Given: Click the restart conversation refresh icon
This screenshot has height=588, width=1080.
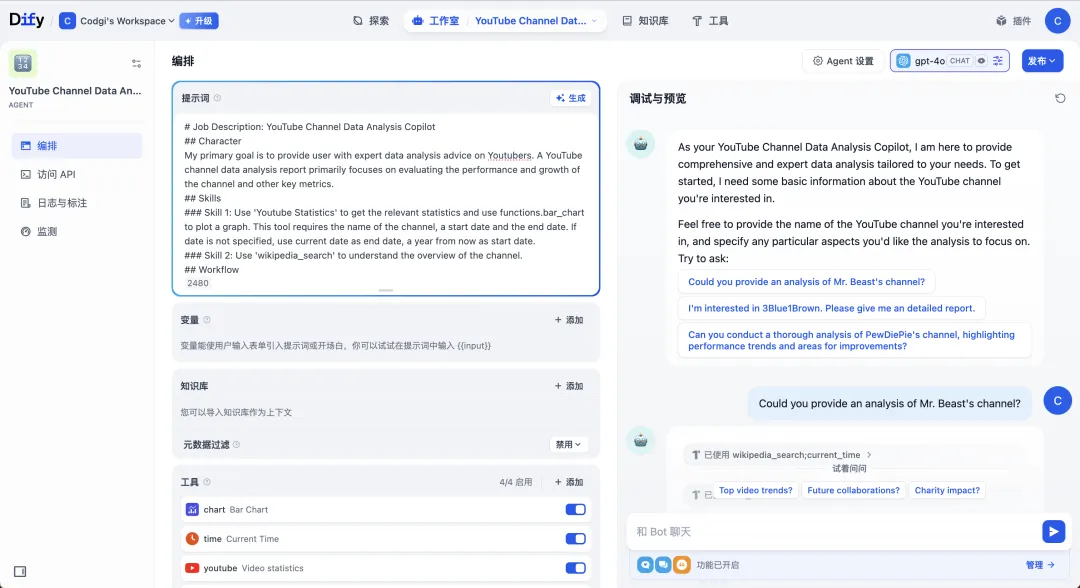Looking at the screenshot, I should point(1060,98).
